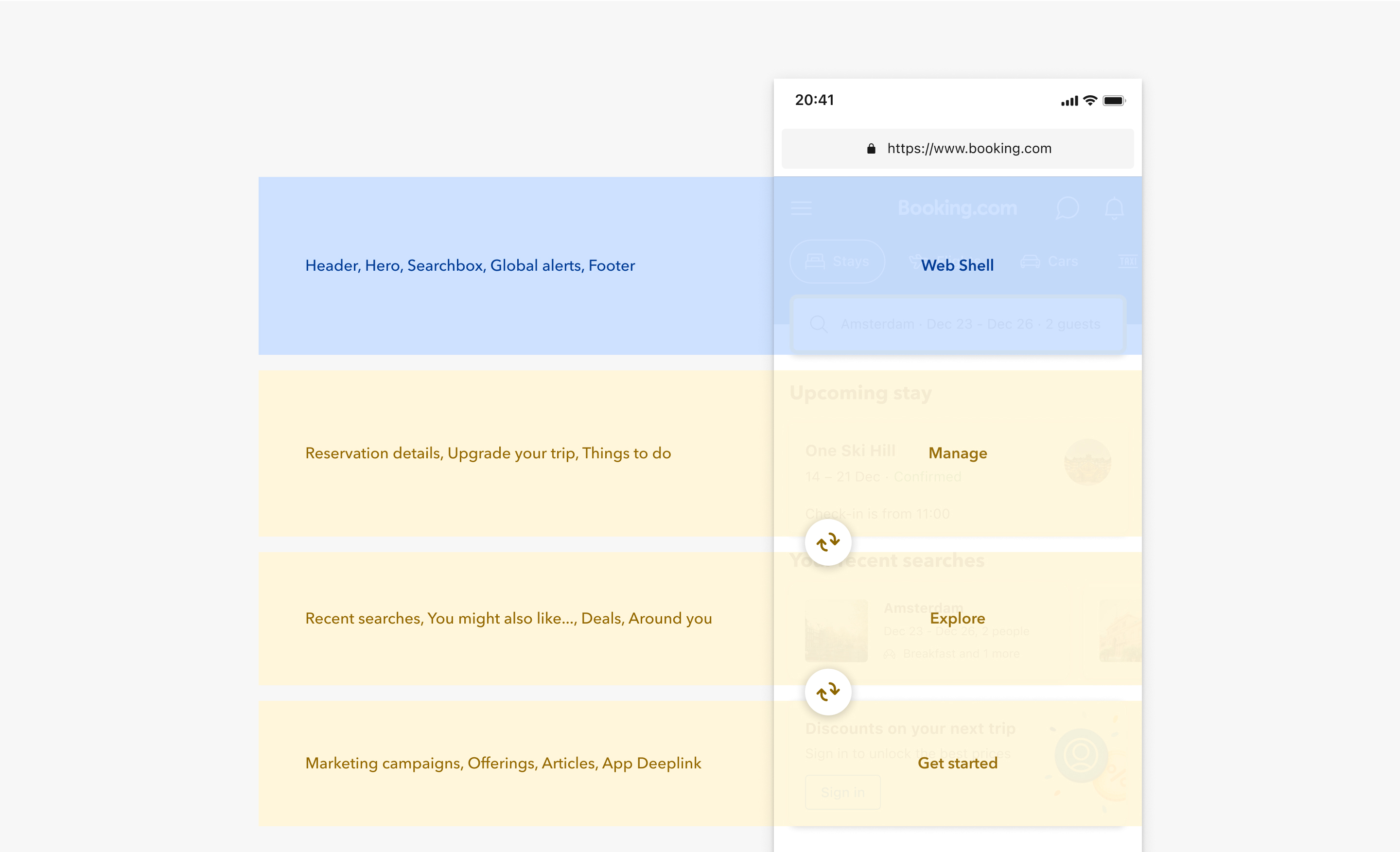The image size is (1400, 852).
Task: Open the Amsterdam recent search thumbnail
Action: pos(837,630)
